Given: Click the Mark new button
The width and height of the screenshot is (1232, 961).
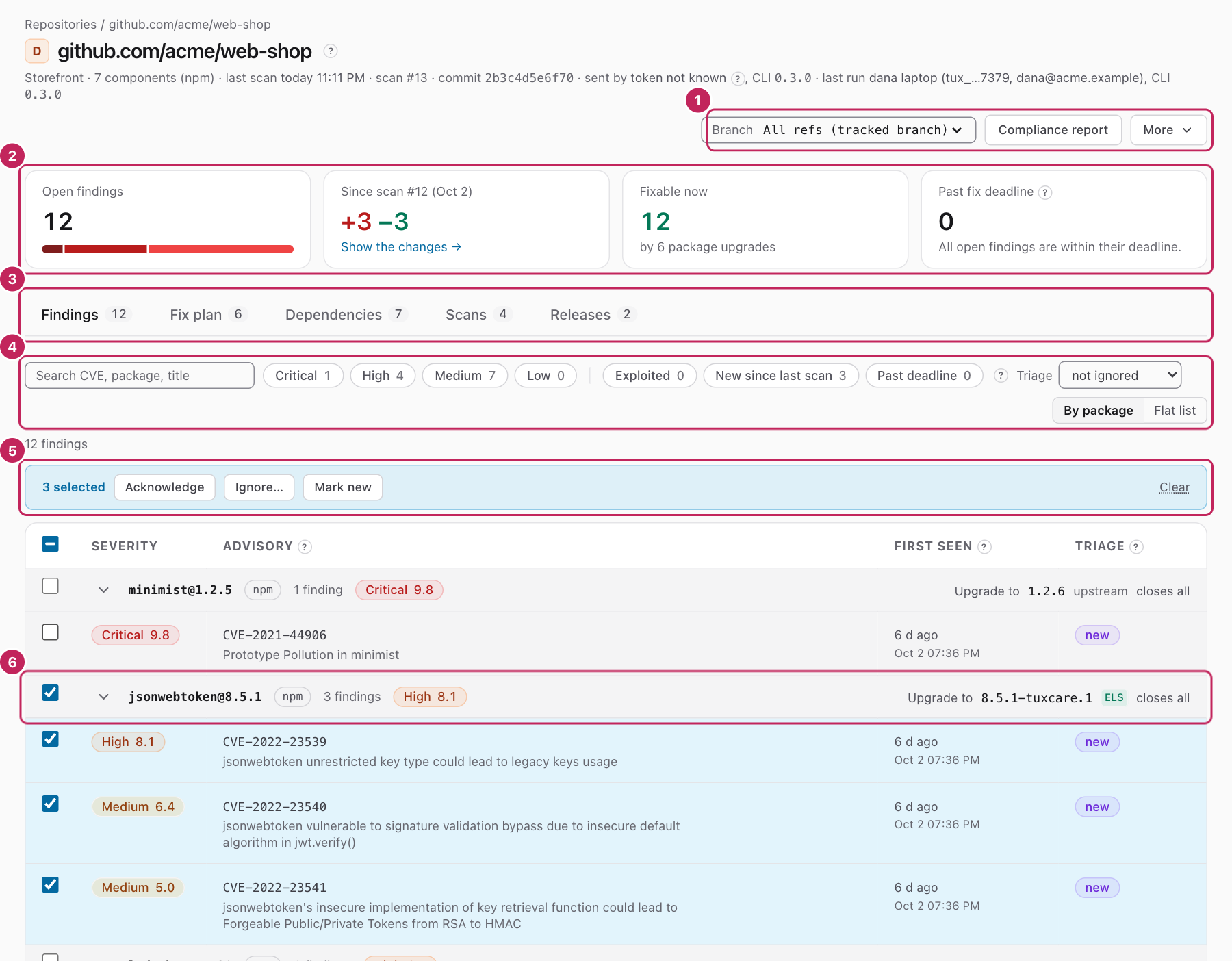Looking at the screenshot, I should point(342,487).
